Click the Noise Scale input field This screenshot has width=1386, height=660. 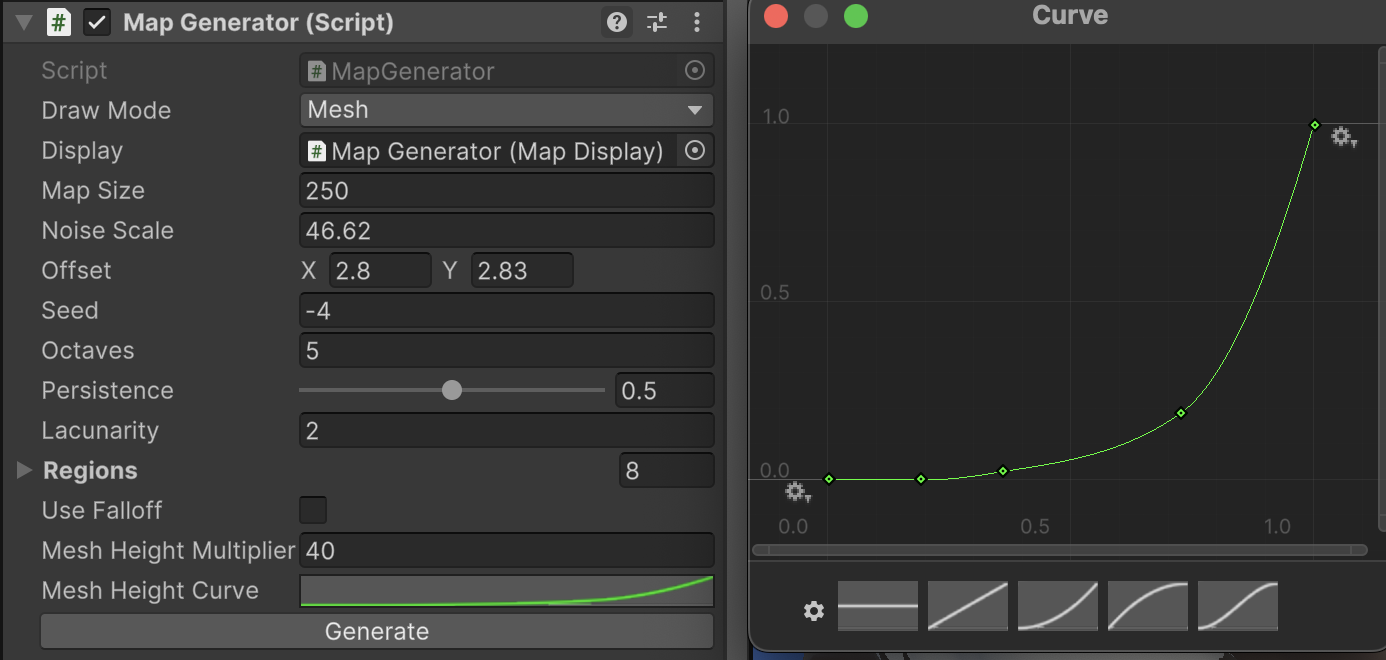pyautogui.click(x=506, y=231)
